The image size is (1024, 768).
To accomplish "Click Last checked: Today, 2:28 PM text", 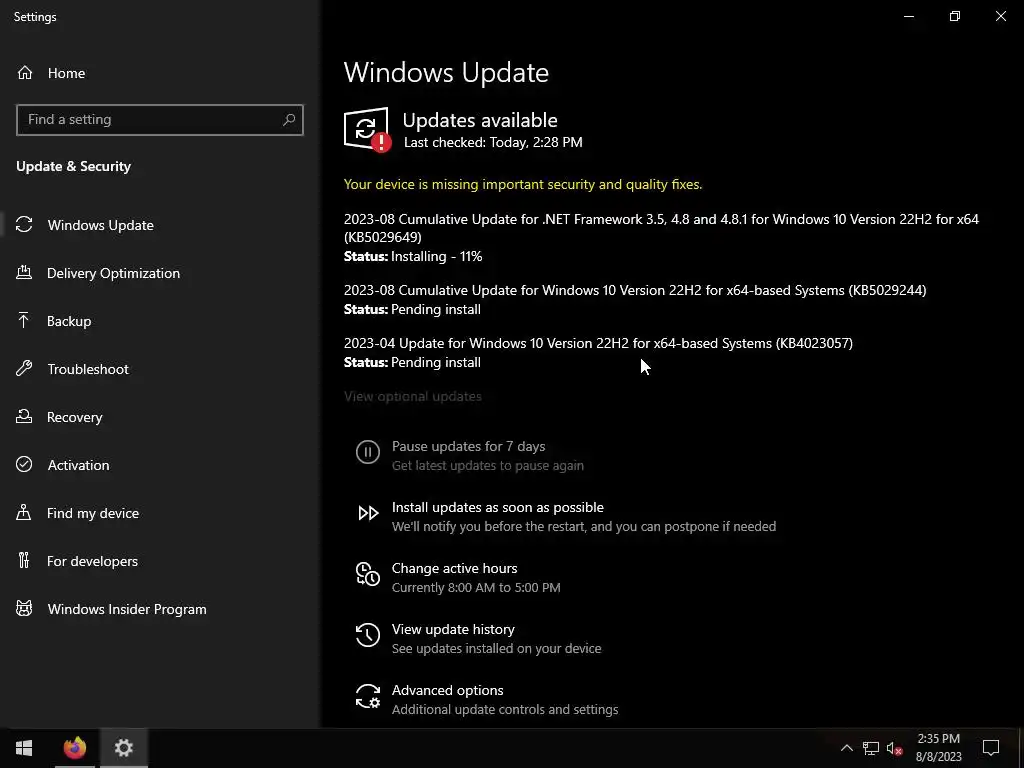I will pyautogui.click(x=493, y=142).
